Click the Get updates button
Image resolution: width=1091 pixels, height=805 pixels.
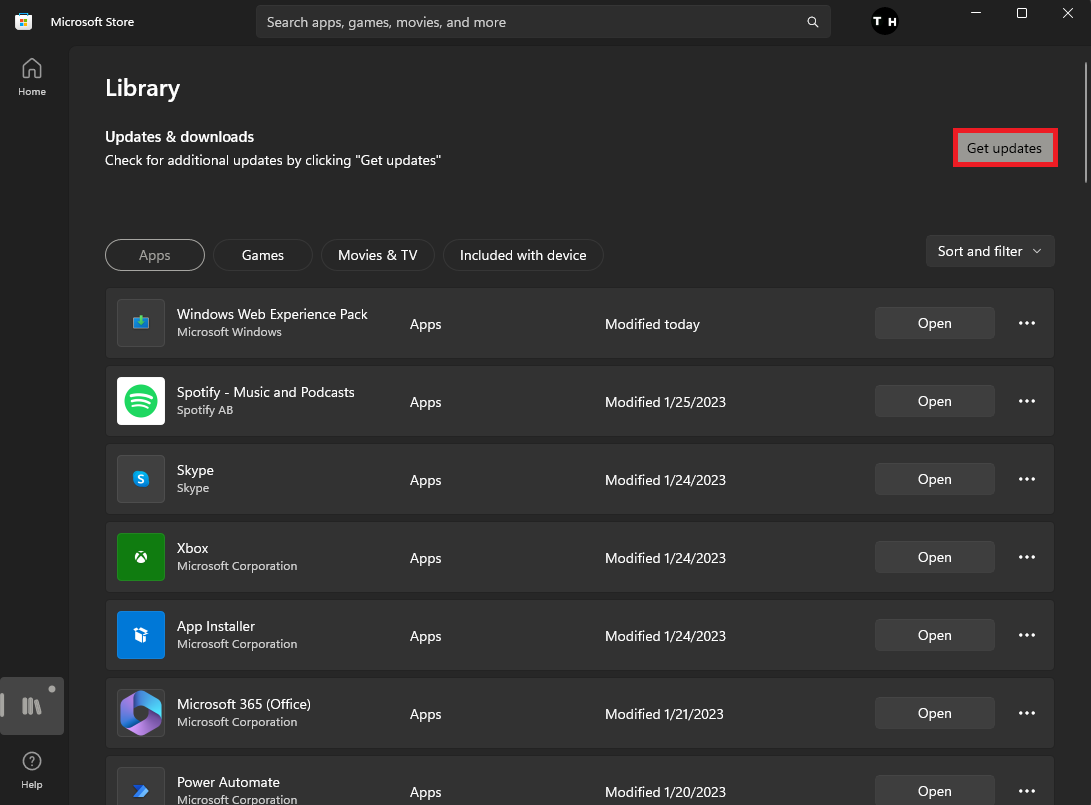click(x=1004, y=148)
